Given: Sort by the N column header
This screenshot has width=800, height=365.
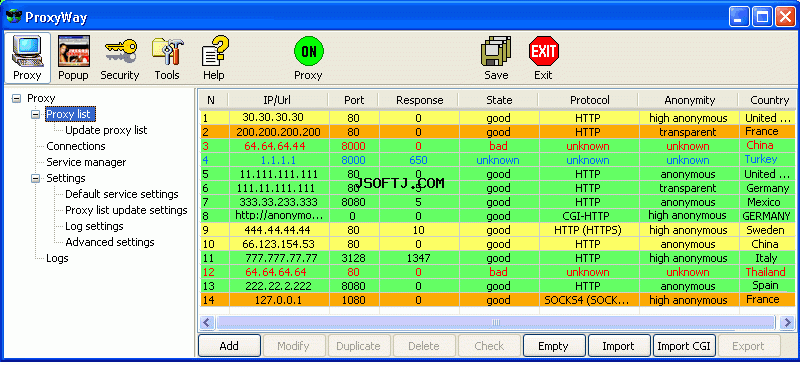Looking at the screenshot, I should pos(213,100).
